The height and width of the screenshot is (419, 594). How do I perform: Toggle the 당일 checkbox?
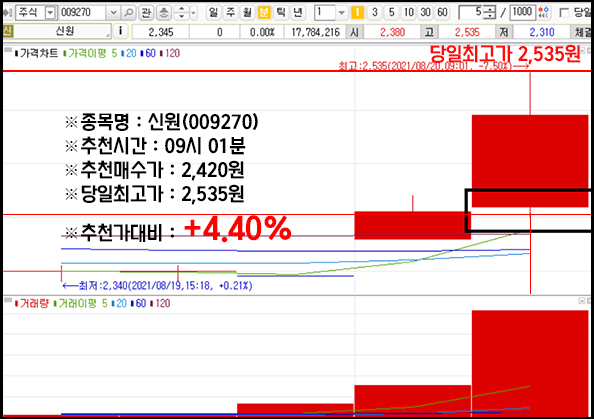pyautogui.click(x=564, y=13)
